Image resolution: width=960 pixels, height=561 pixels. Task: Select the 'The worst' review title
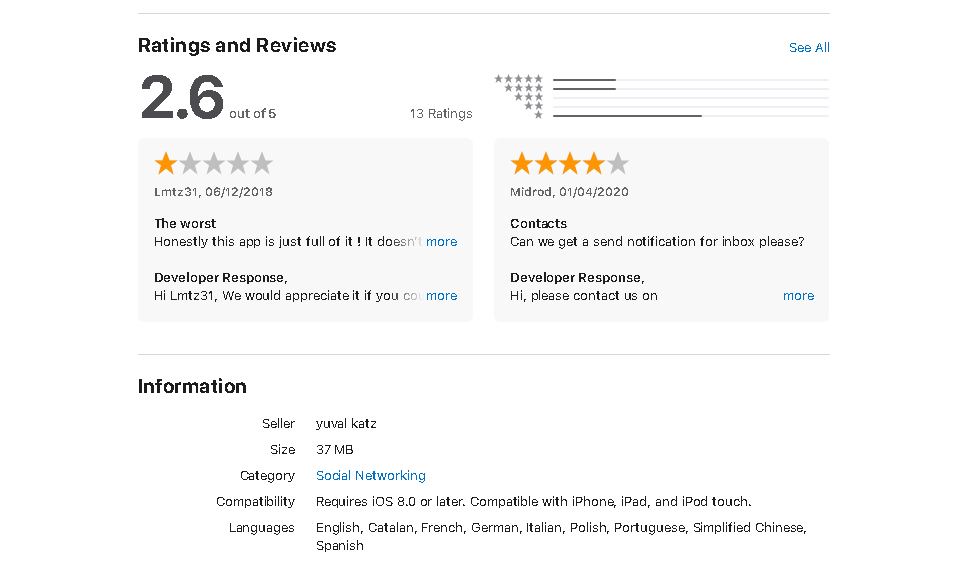pyautogui.click(x=185, y=224)
